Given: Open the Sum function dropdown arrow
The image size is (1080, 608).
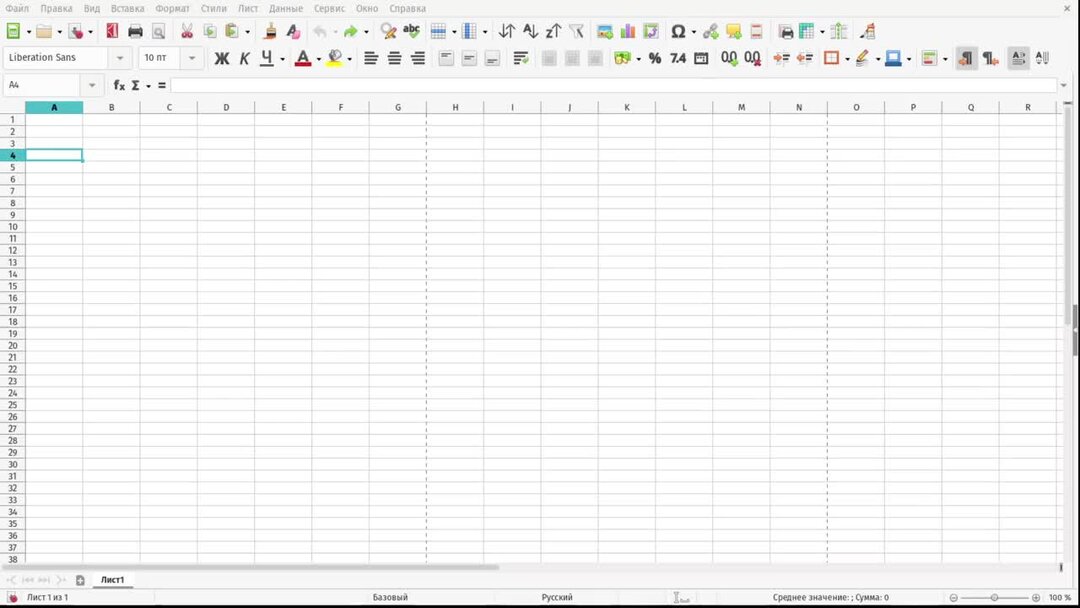Looking at the screenshot, I should (148, 86).
